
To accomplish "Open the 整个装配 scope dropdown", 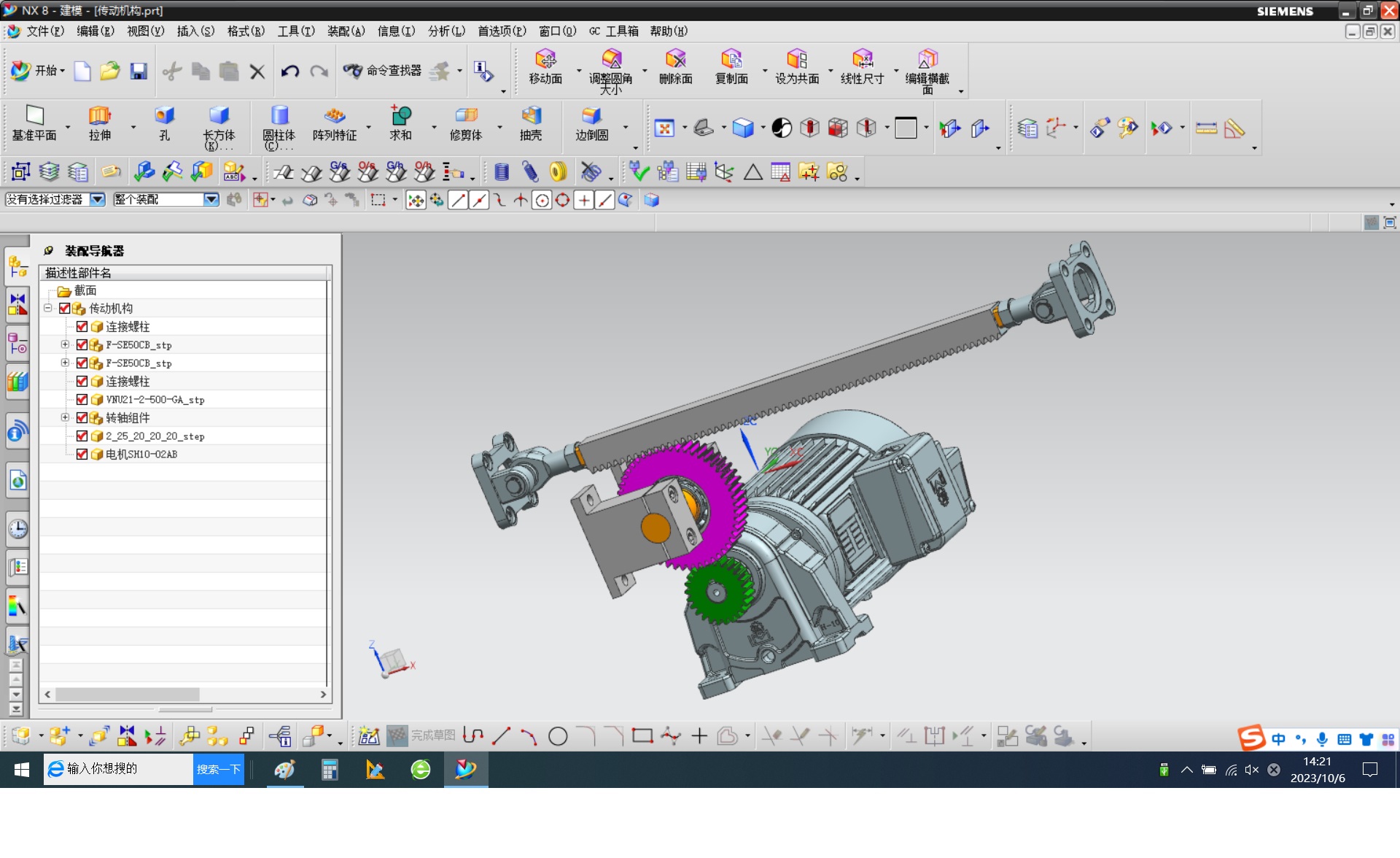I will 211,199.
